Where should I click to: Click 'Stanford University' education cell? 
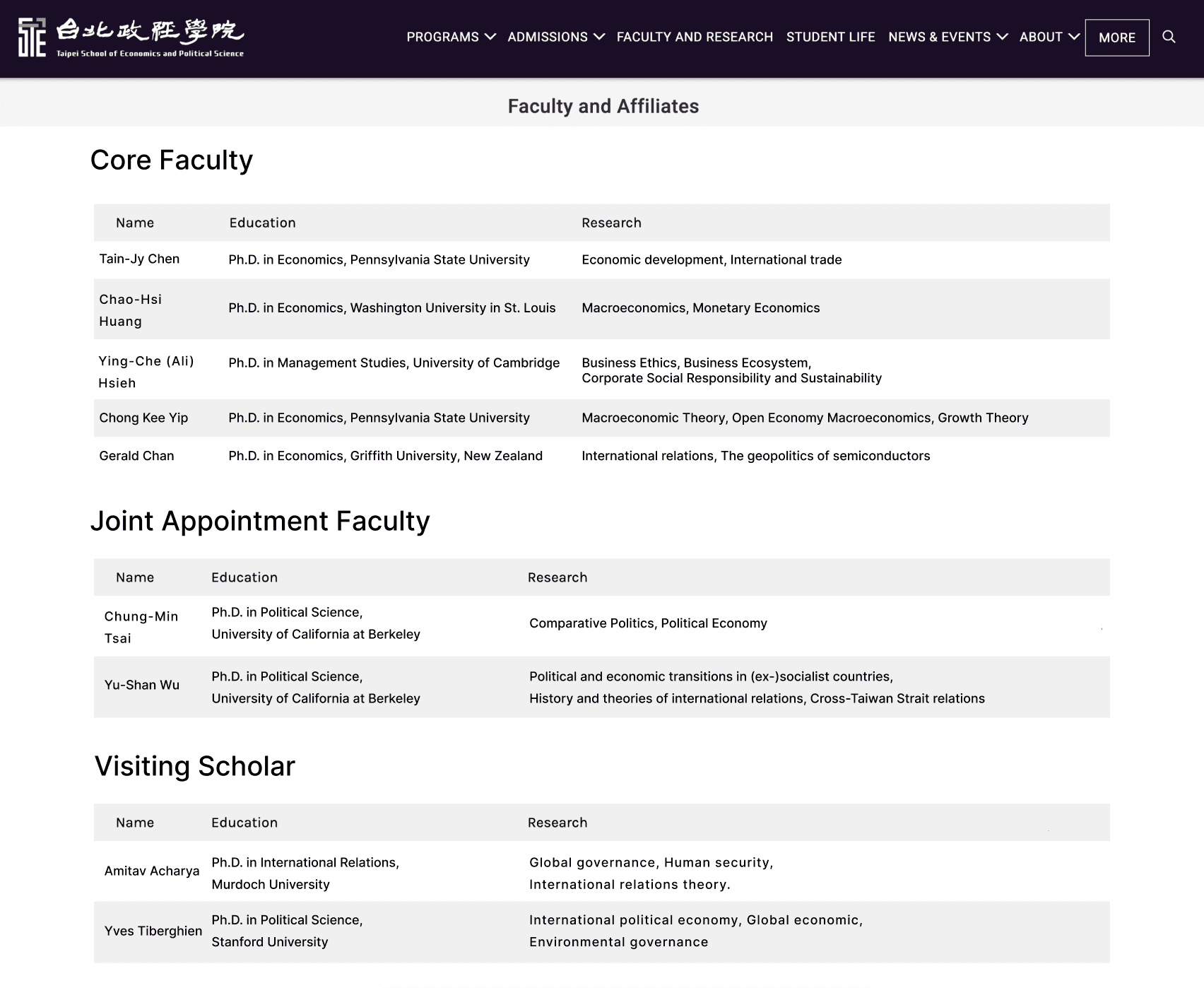coord(287,931)
